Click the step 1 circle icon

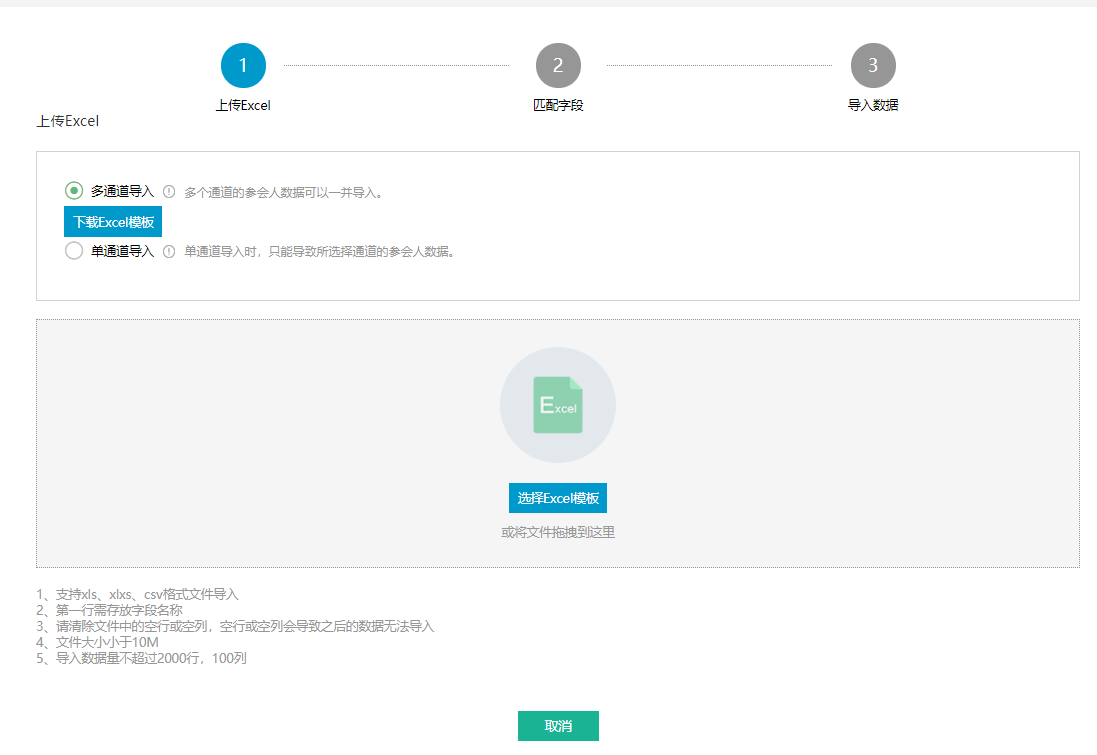click(x=243, y=66)
